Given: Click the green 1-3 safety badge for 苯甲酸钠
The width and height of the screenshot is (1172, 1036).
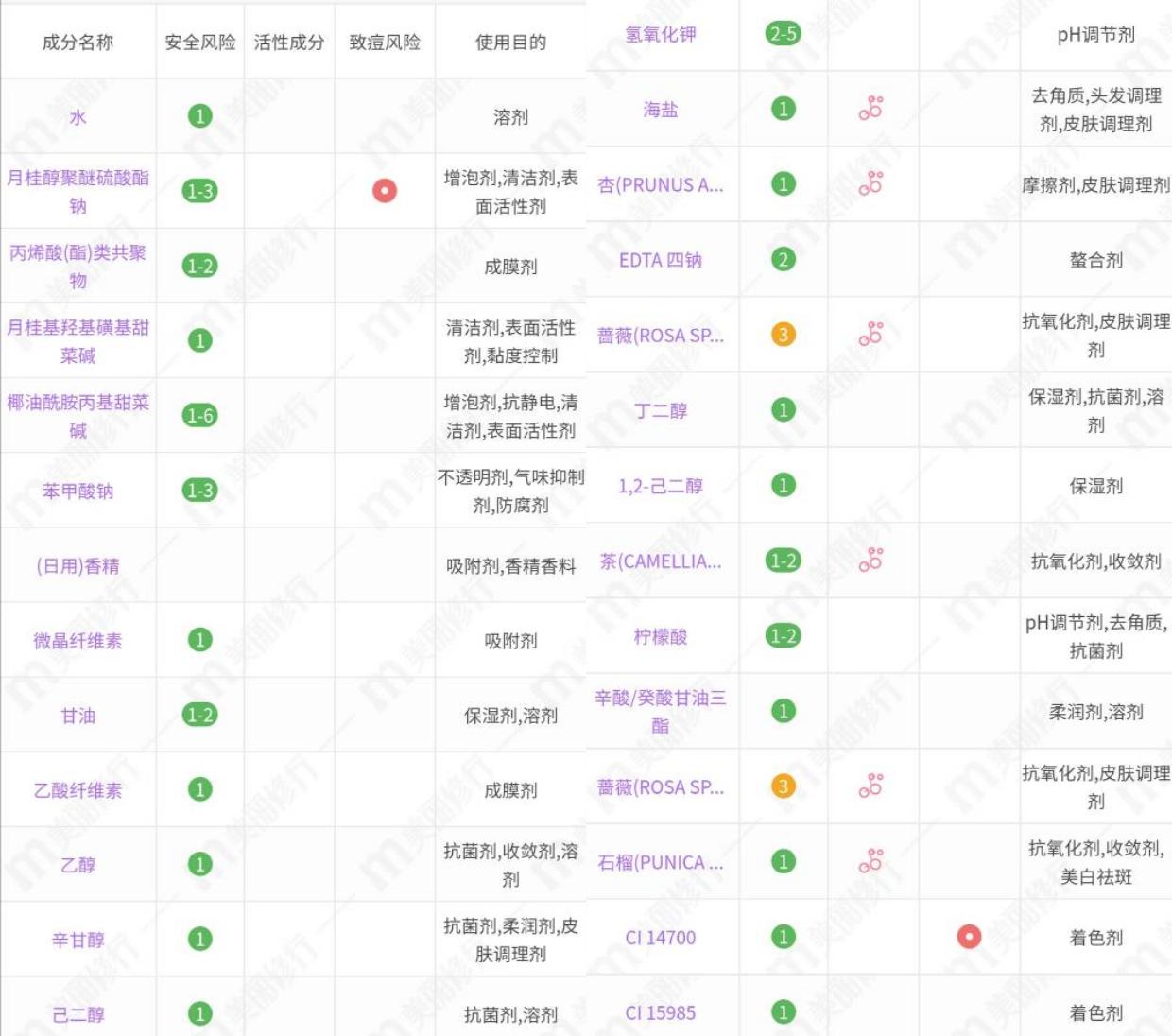Looking at the screenshot, I should (199, 489).
